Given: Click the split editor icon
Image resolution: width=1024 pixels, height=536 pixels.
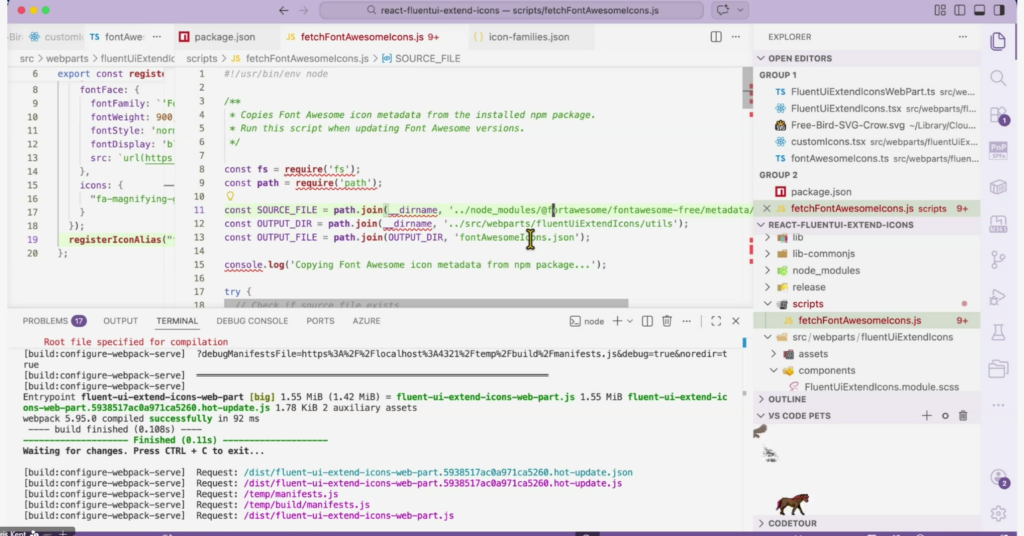Looking at the screenshot, I should (x=716, y=37).
